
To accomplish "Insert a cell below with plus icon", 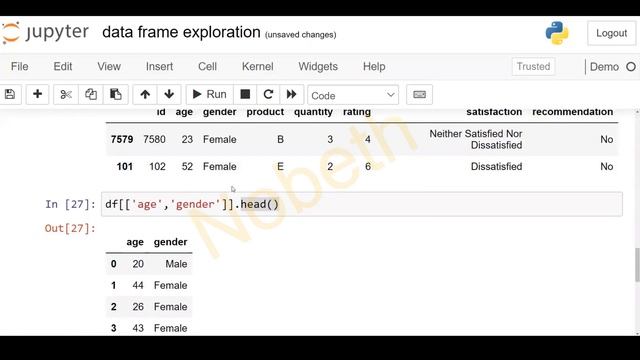I will [x=38, y=95].
